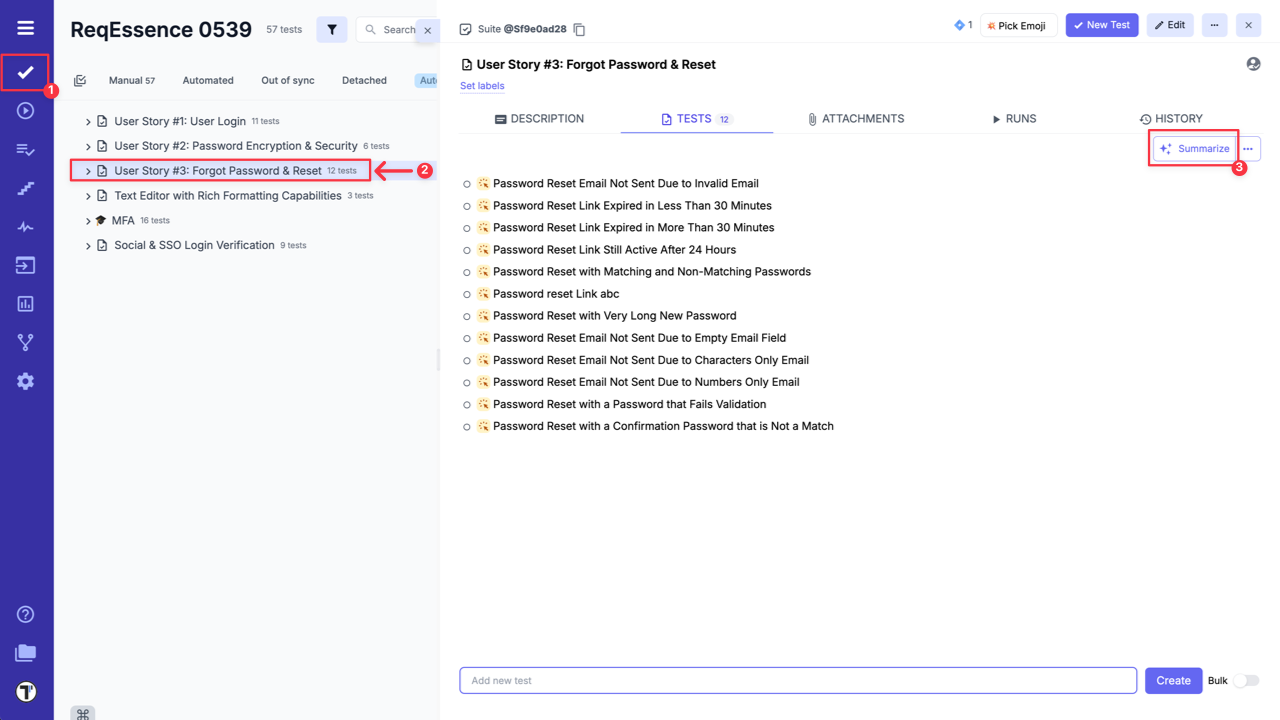Switch to the History tab

point(1171,119)
